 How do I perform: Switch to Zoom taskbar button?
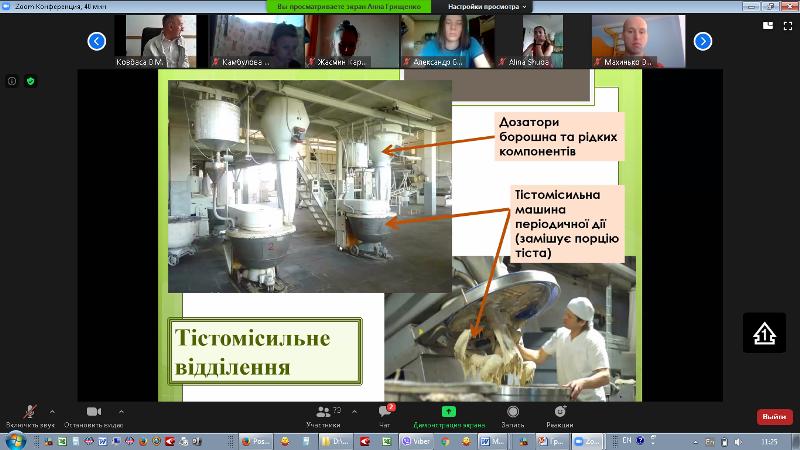click(588, 441)
